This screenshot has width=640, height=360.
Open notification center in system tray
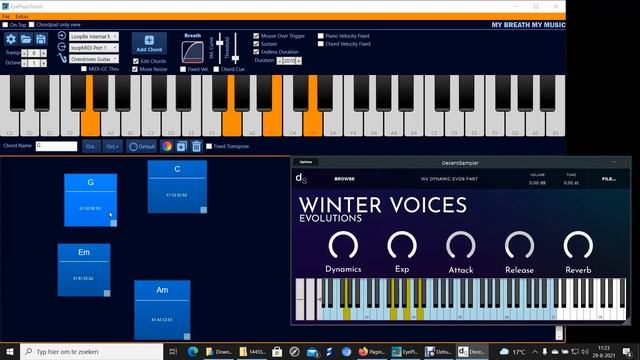tap(627, 351)
